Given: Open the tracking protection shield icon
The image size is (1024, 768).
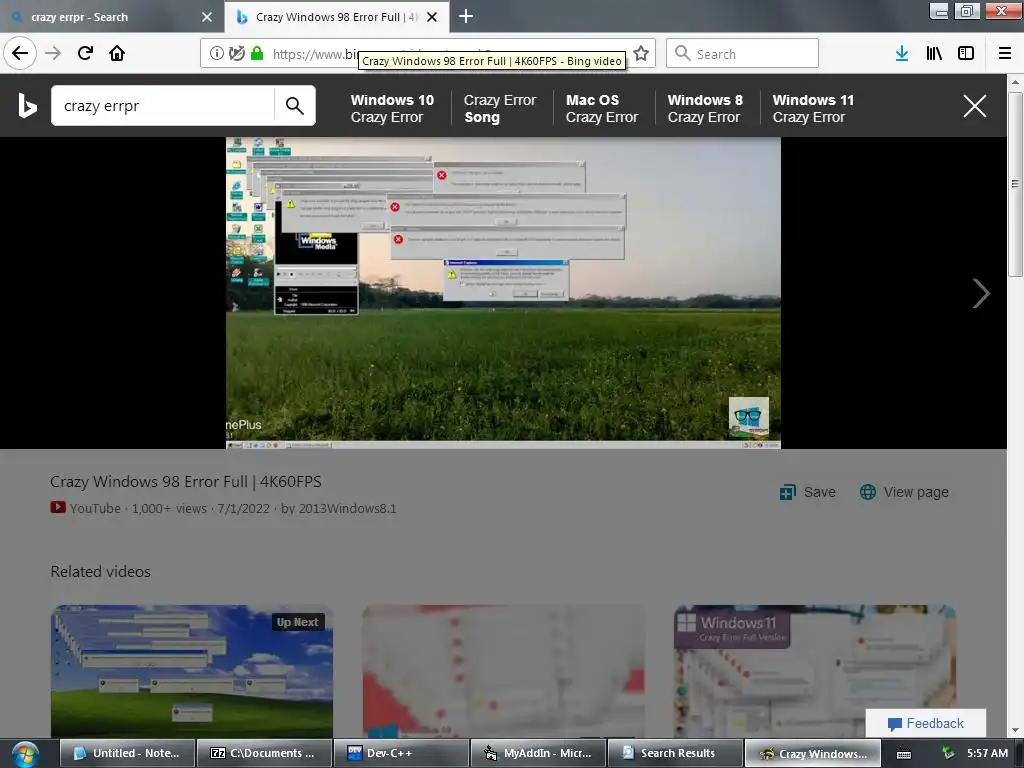Looking at the screenshot, I should 237,54.
